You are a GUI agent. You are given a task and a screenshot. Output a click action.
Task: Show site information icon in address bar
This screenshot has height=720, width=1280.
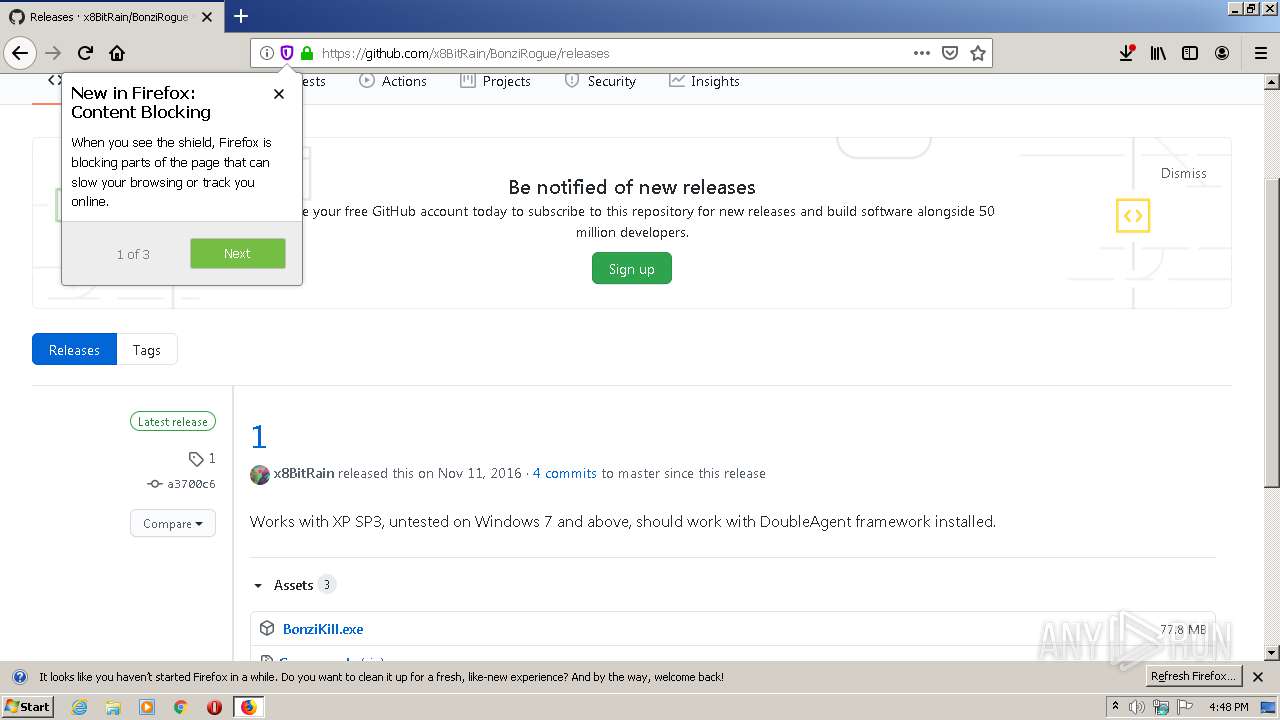coord(266,53)
